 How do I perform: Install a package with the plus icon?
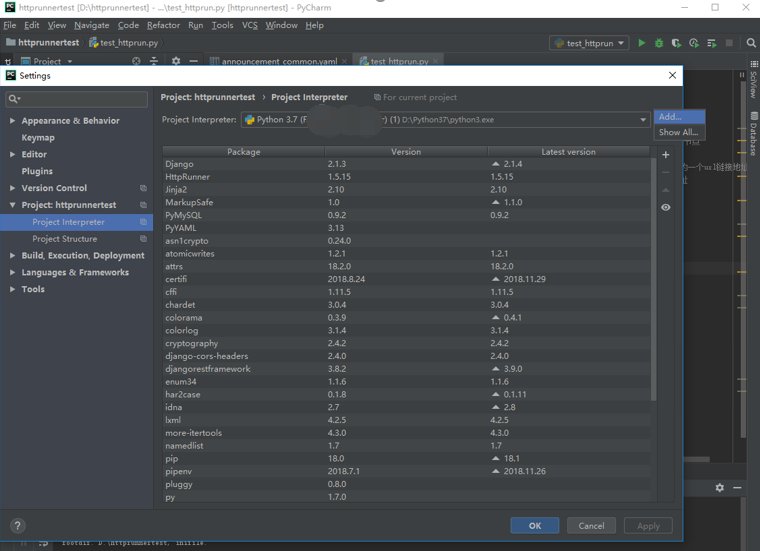tap(666, 155)
